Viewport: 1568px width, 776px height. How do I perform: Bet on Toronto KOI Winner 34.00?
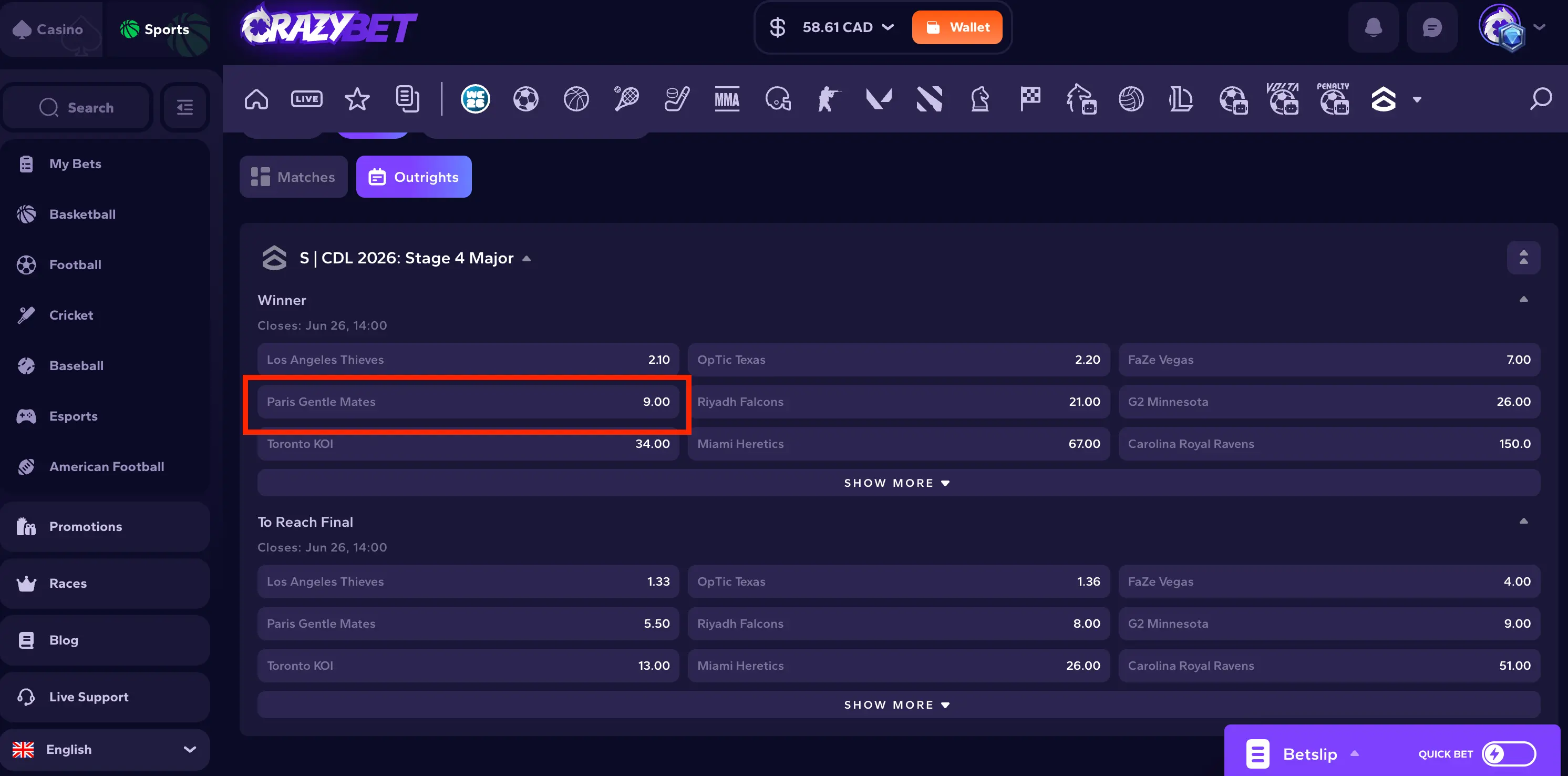tap(468, 443)
